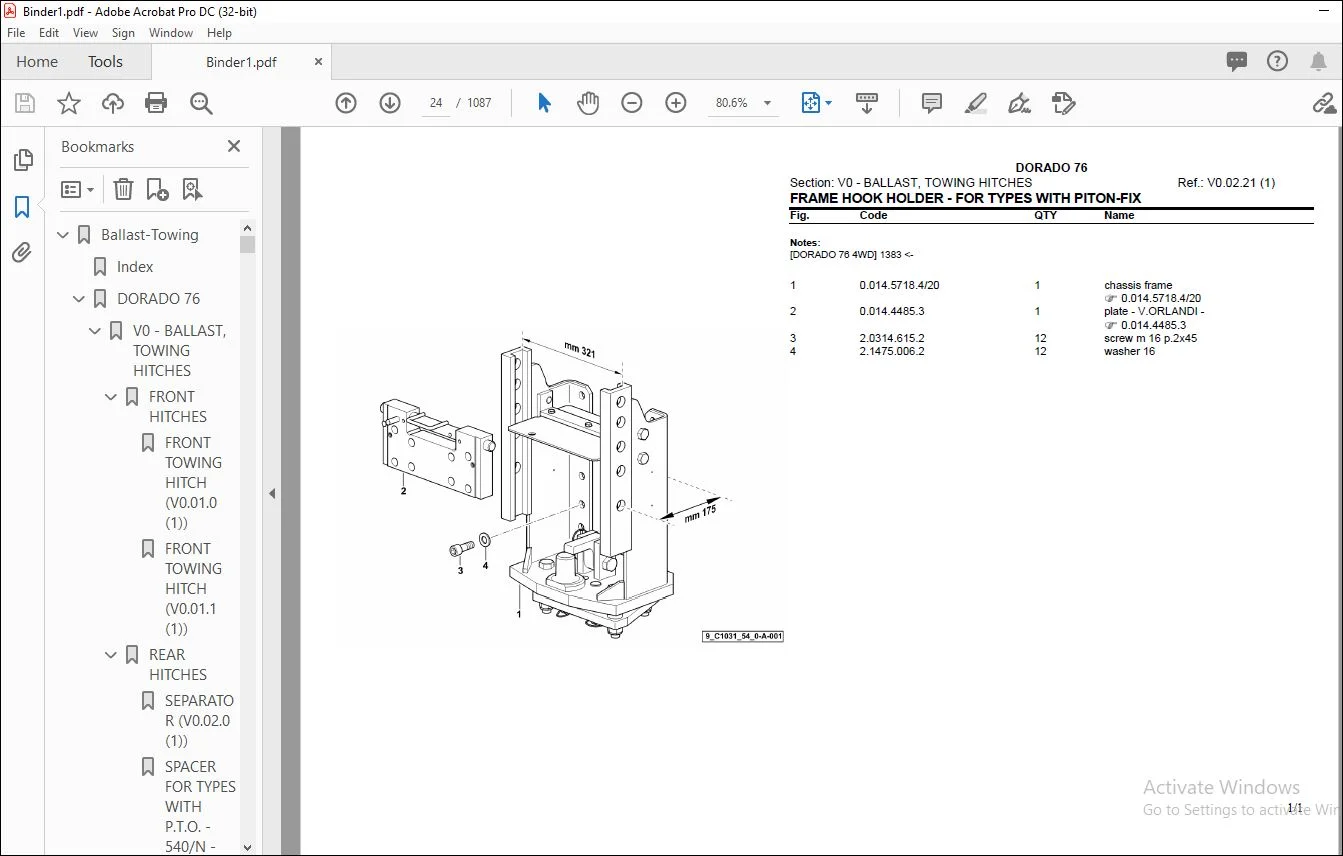Print the document using the printer icon

pyautogui.click(x=156, y=103)
